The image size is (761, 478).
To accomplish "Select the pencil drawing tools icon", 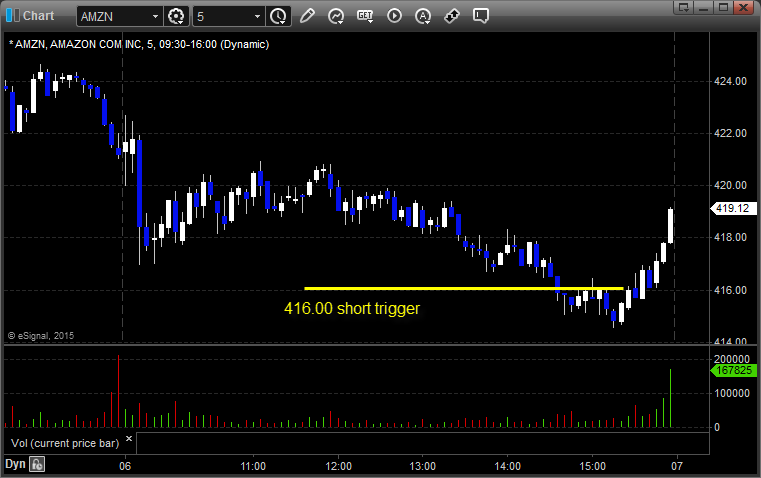I will [x=307, y=16].
